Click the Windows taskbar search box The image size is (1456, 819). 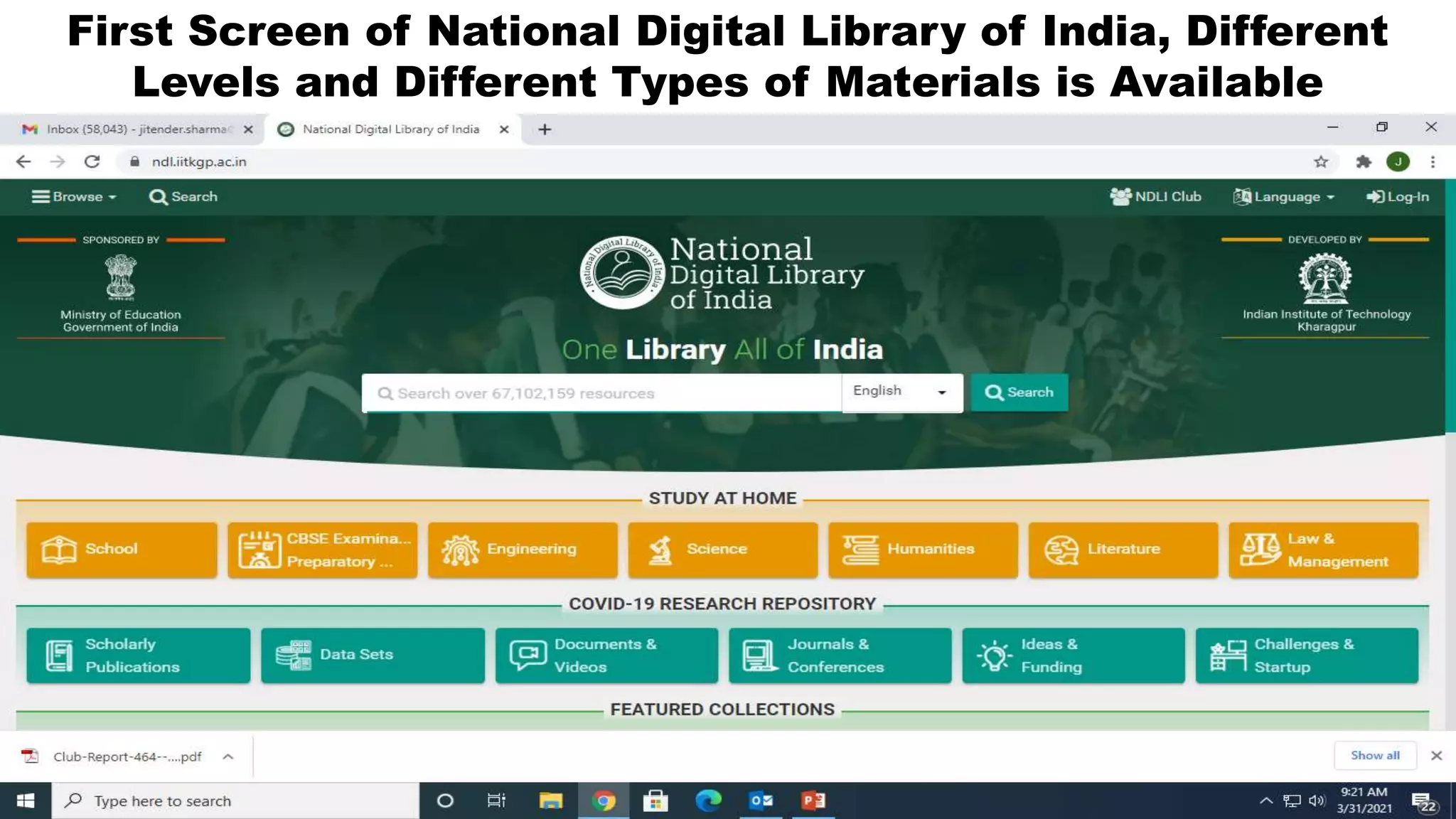tap(235, 801)
